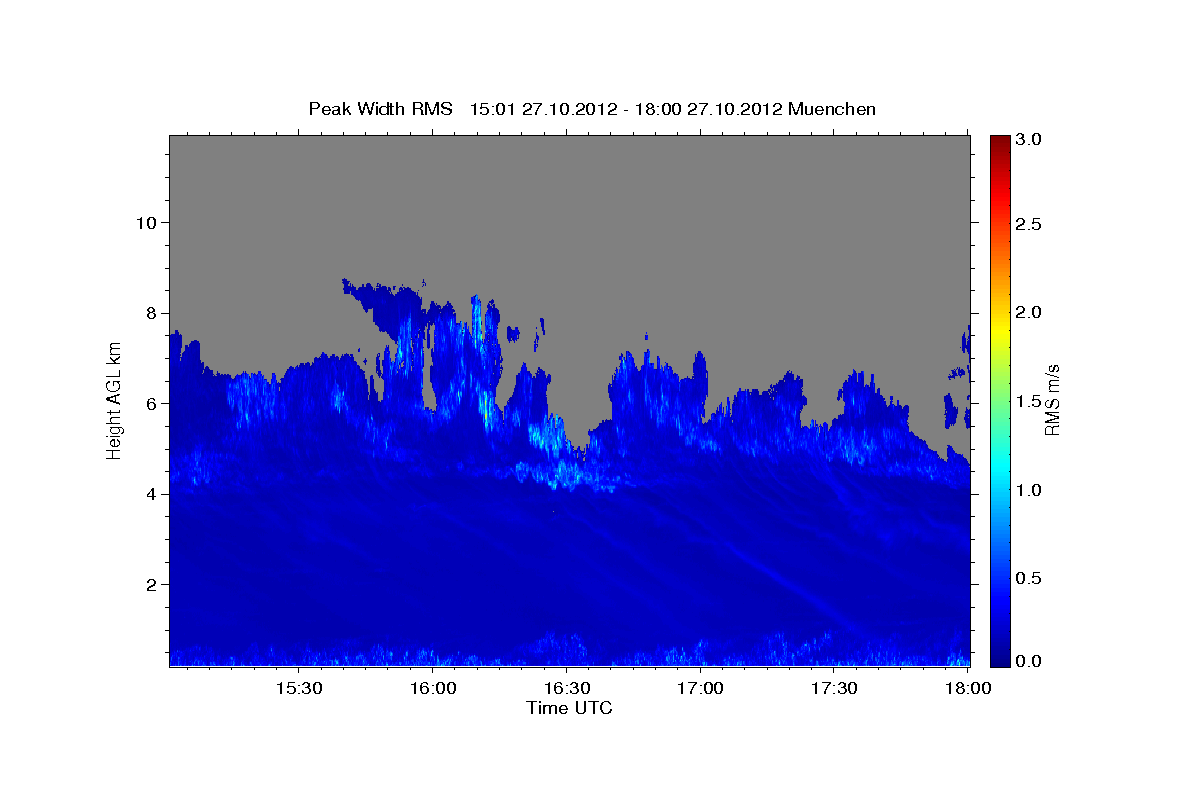Click the 18:00 time tick label

pos(966,688)
